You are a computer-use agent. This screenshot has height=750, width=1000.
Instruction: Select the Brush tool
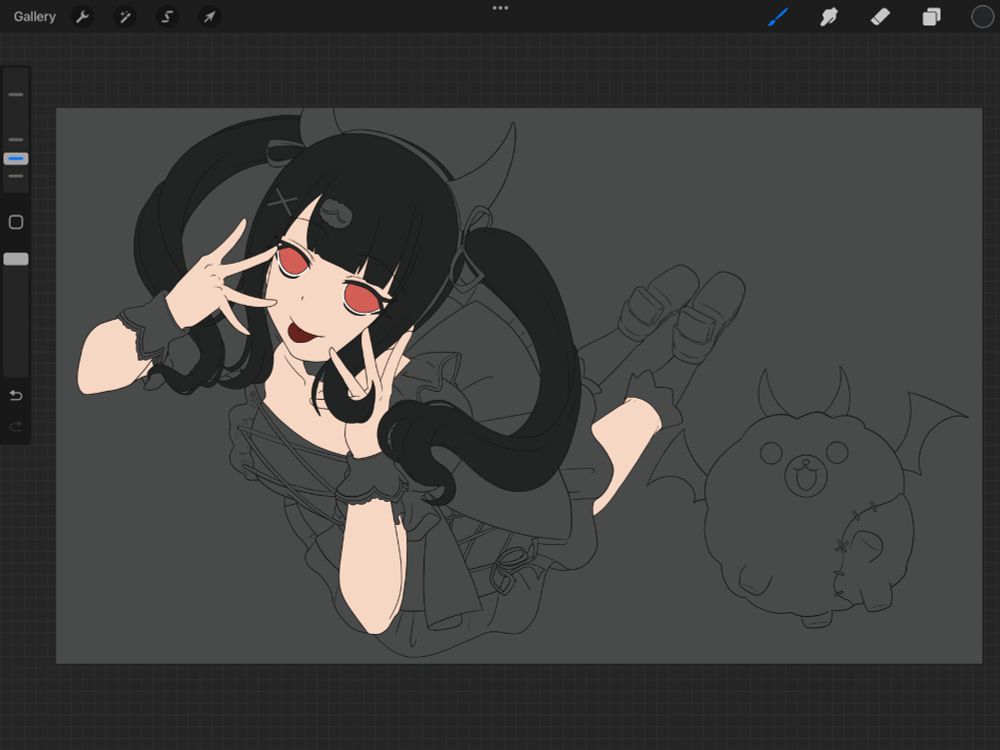point(778,17)
